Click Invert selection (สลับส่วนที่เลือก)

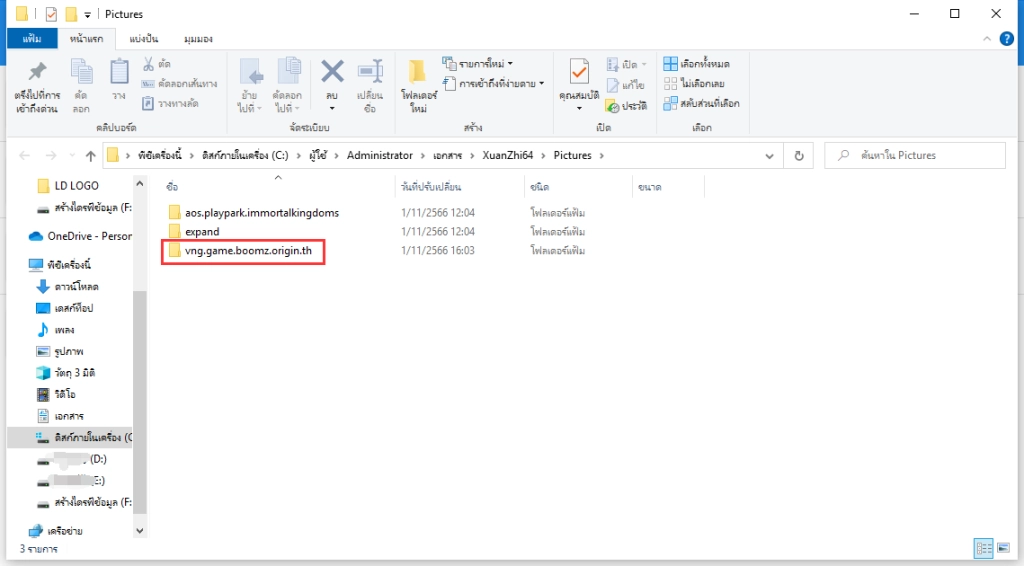[x=701, y=103]
